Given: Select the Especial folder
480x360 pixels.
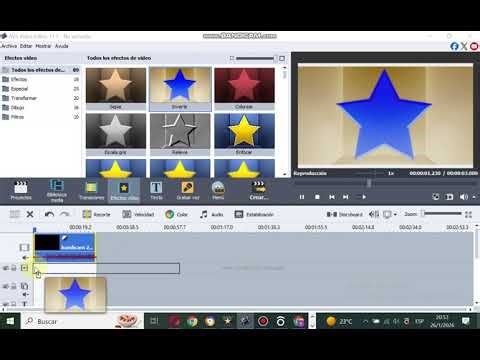Looking at the screenshot, I should 40,89.
